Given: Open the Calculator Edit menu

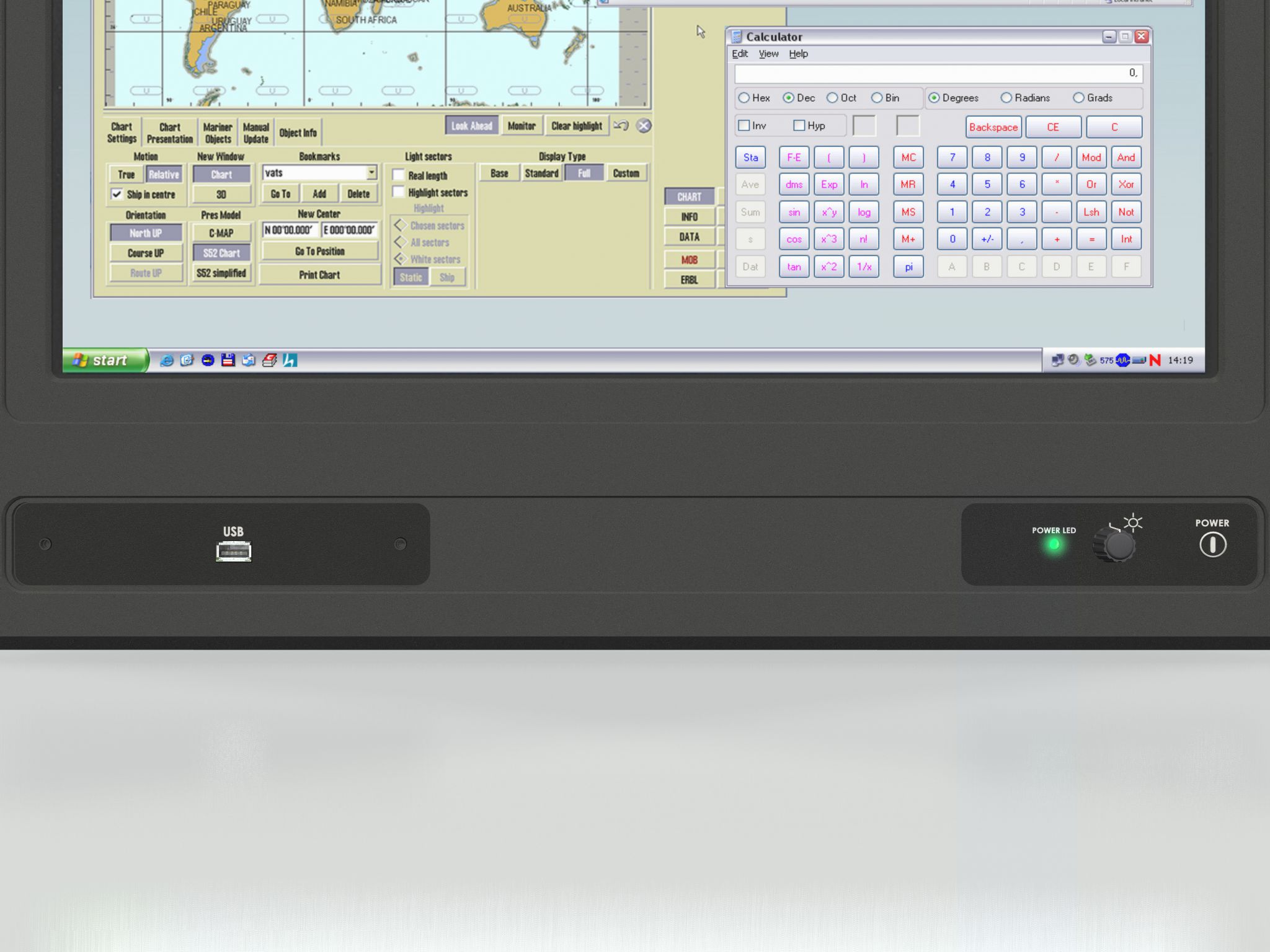Looking at the screenshot, I should [739, 54].
